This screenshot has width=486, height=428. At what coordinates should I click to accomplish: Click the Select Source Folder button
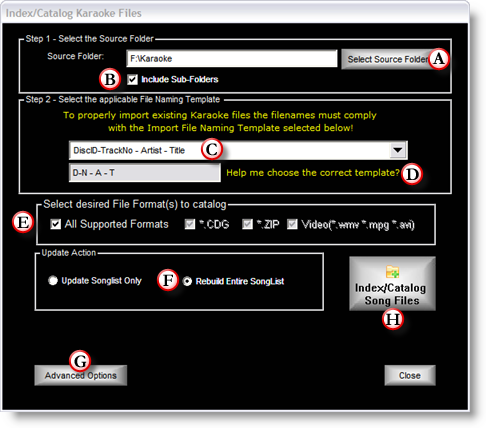click(388, 59)
